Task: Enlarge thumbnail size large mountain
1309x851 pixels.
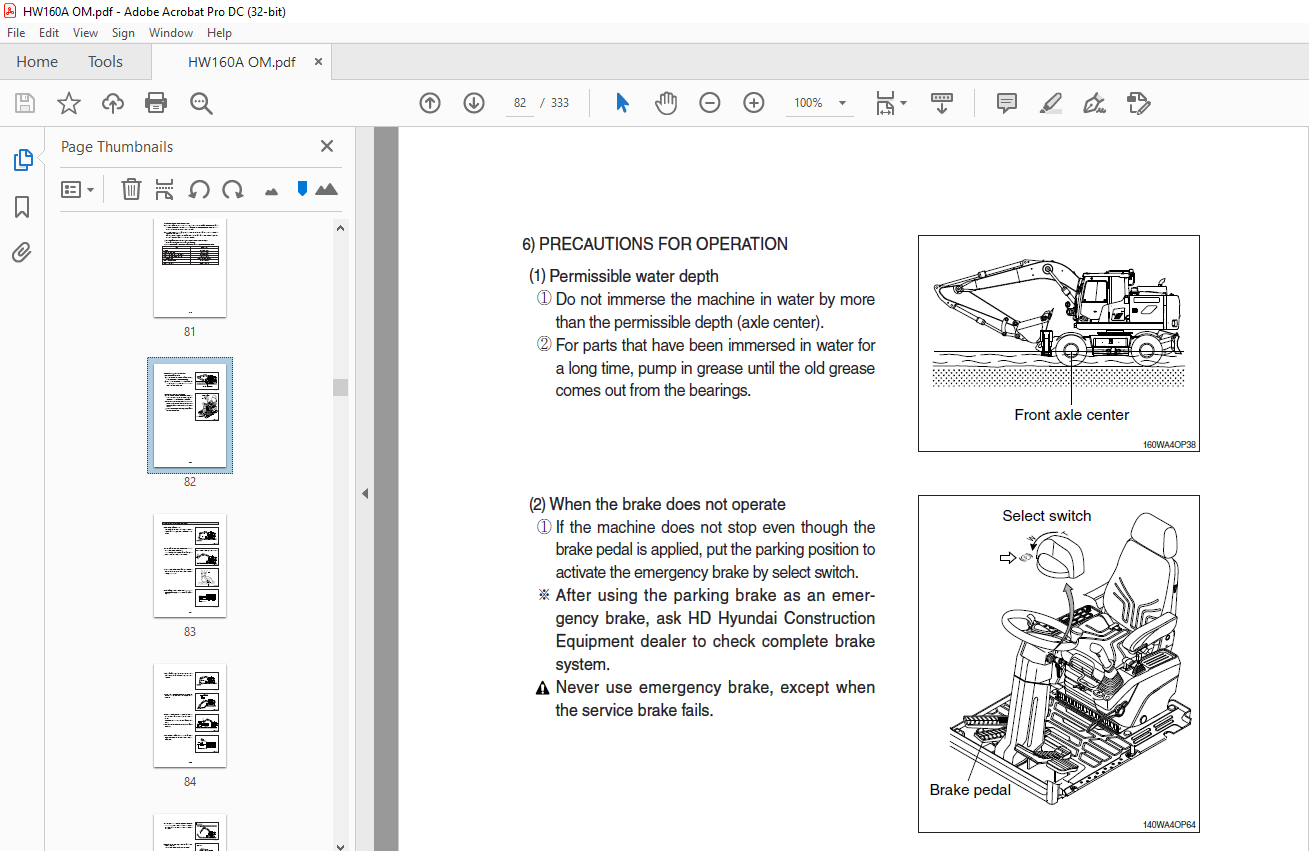Action: [x=326, y=189]
